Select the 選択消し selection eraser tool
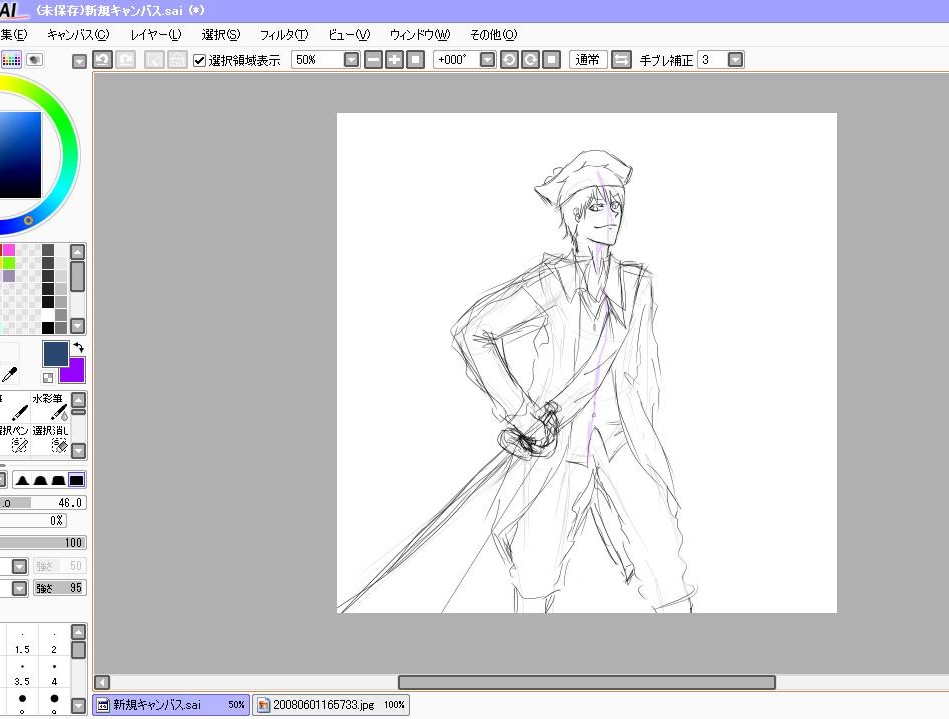Viewport: 949px width, 719px height. pyautogui.click(x=50, y=439)
